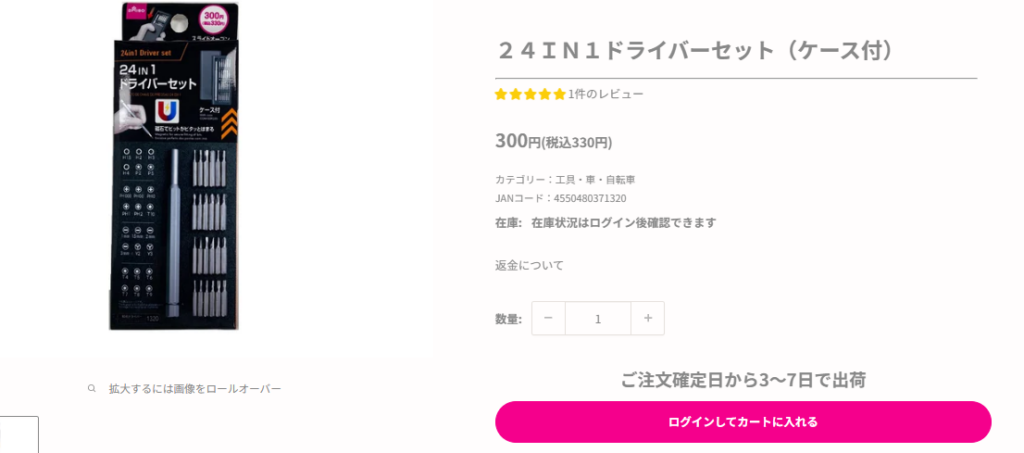This screenshot has width=1024, height=453.
Task: Click the 数量 quantity label
Action: point(508,319)
